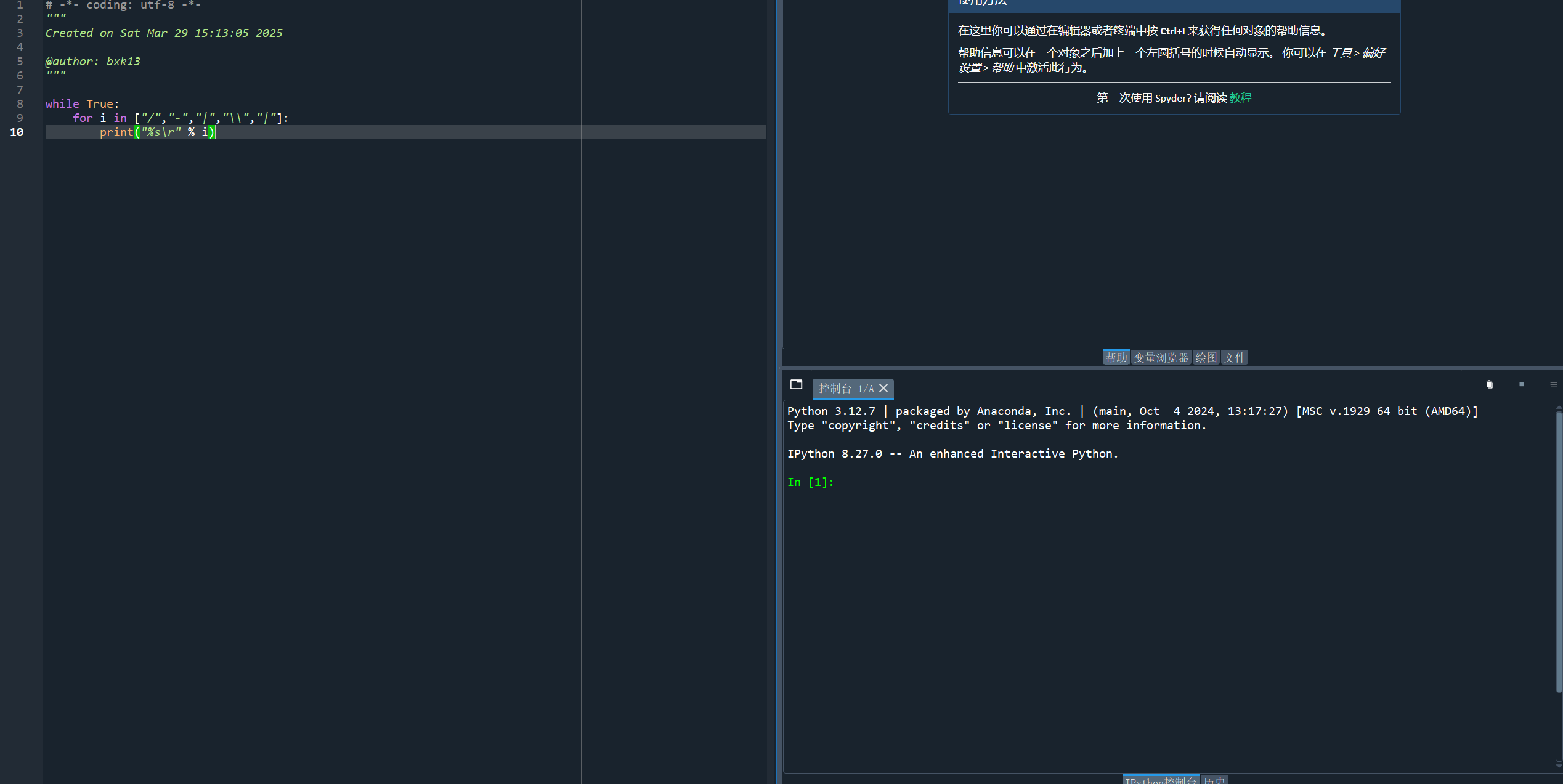Open the 绘图 plots tab
The height and width of the screenshot is (784, 1563).
click(x=1206, y=357)
